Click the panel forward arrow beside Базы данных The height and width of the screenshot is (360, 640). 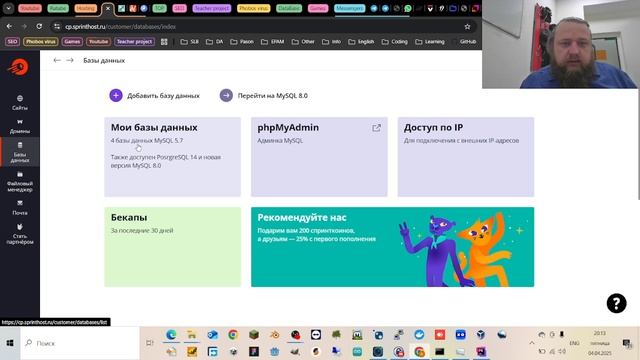[x=70, y=60]
